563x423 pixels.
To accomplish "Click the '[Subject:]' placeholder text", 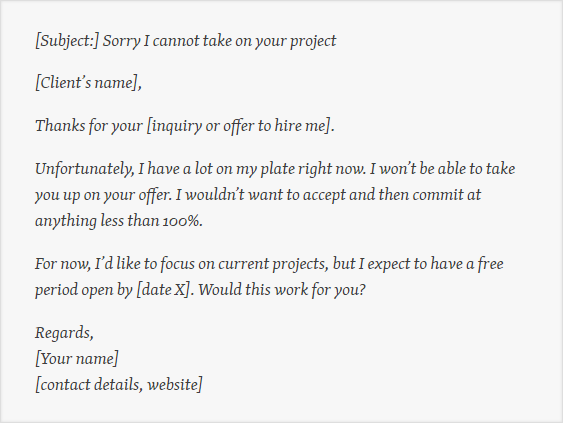I will click(67, 41).
